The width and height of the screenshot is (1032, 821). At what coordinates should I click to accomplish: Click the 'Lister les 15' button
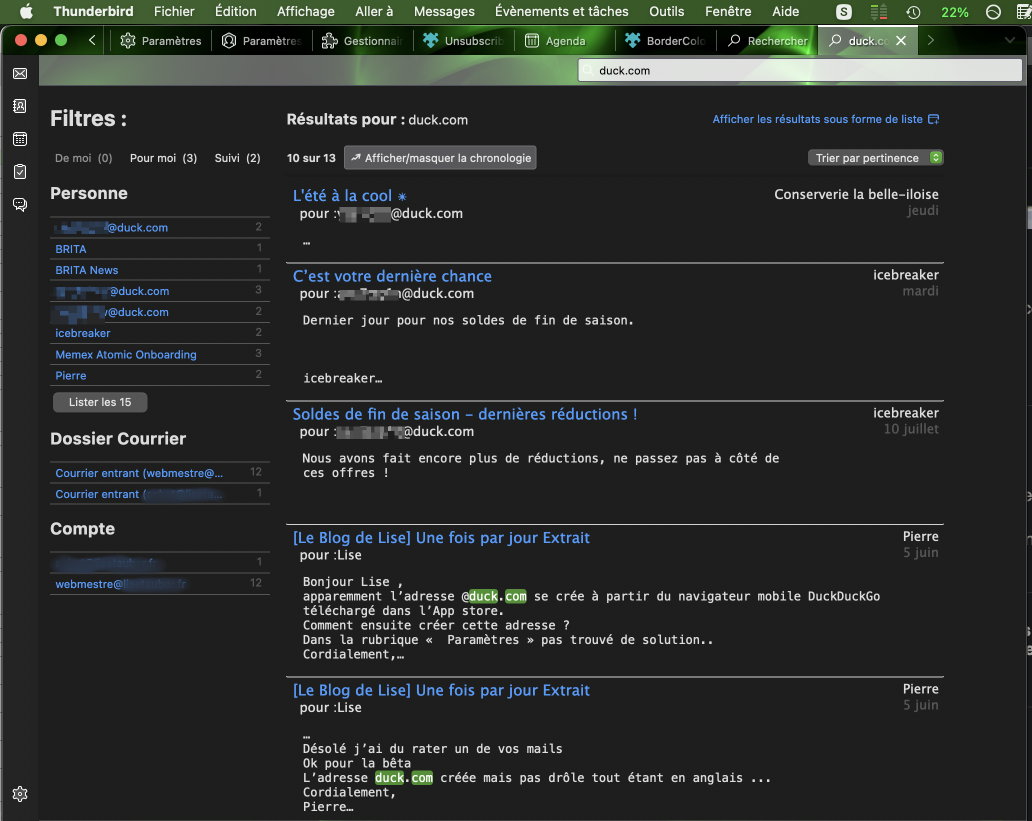(100, 402)
